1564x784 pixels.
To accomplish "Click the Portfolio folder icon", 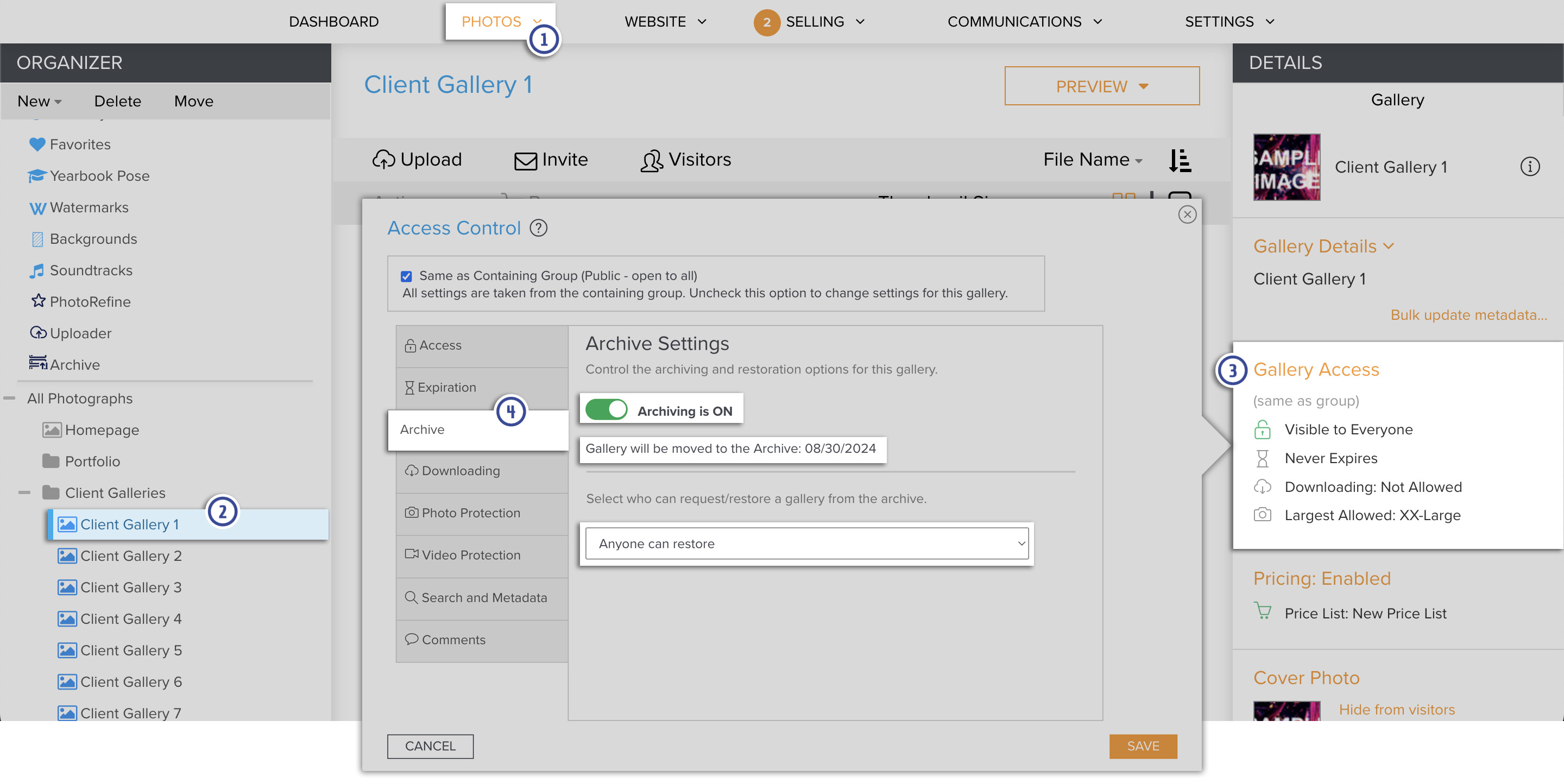I will tap(51, 461).
